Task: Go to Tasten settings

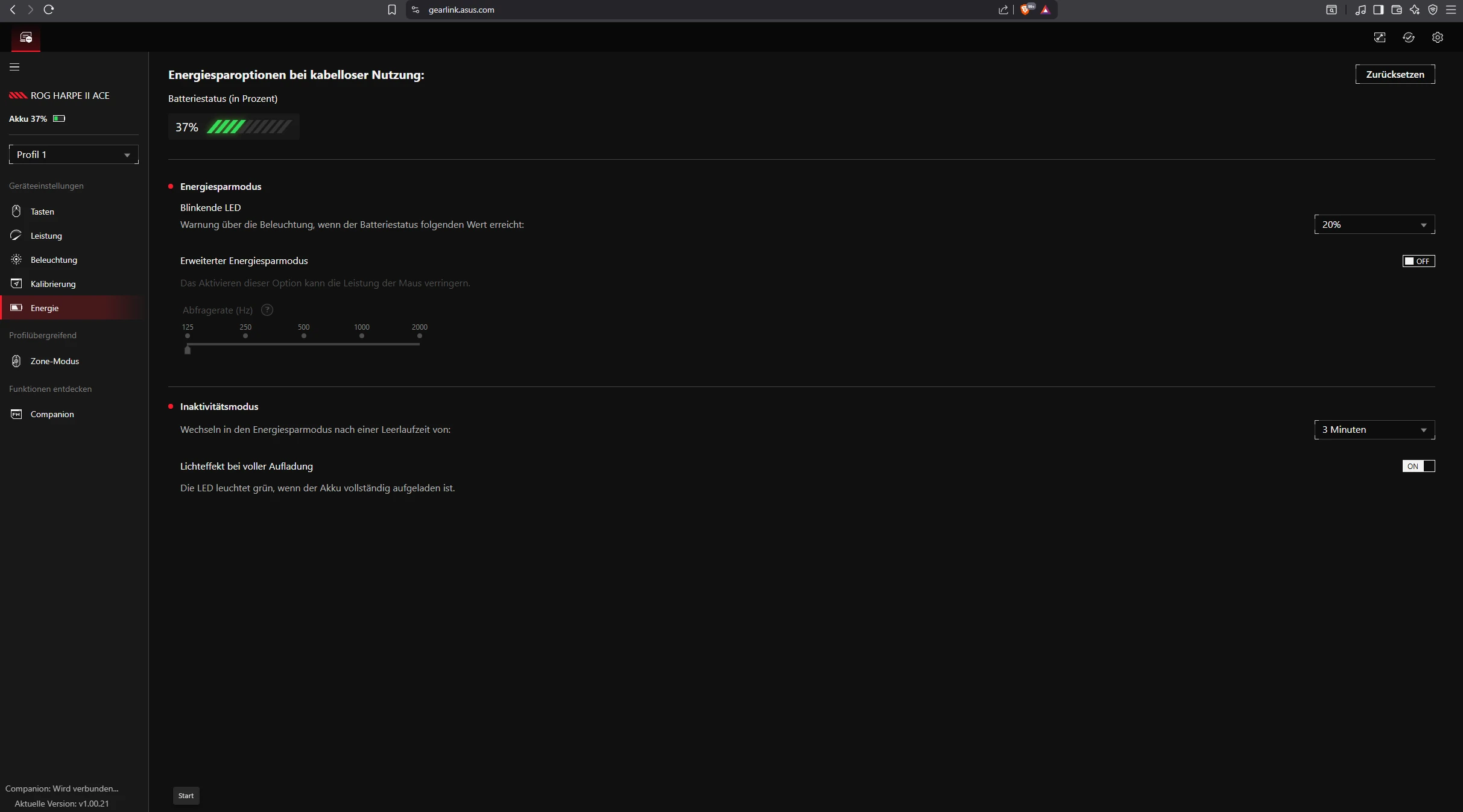Action: (42, 212)
